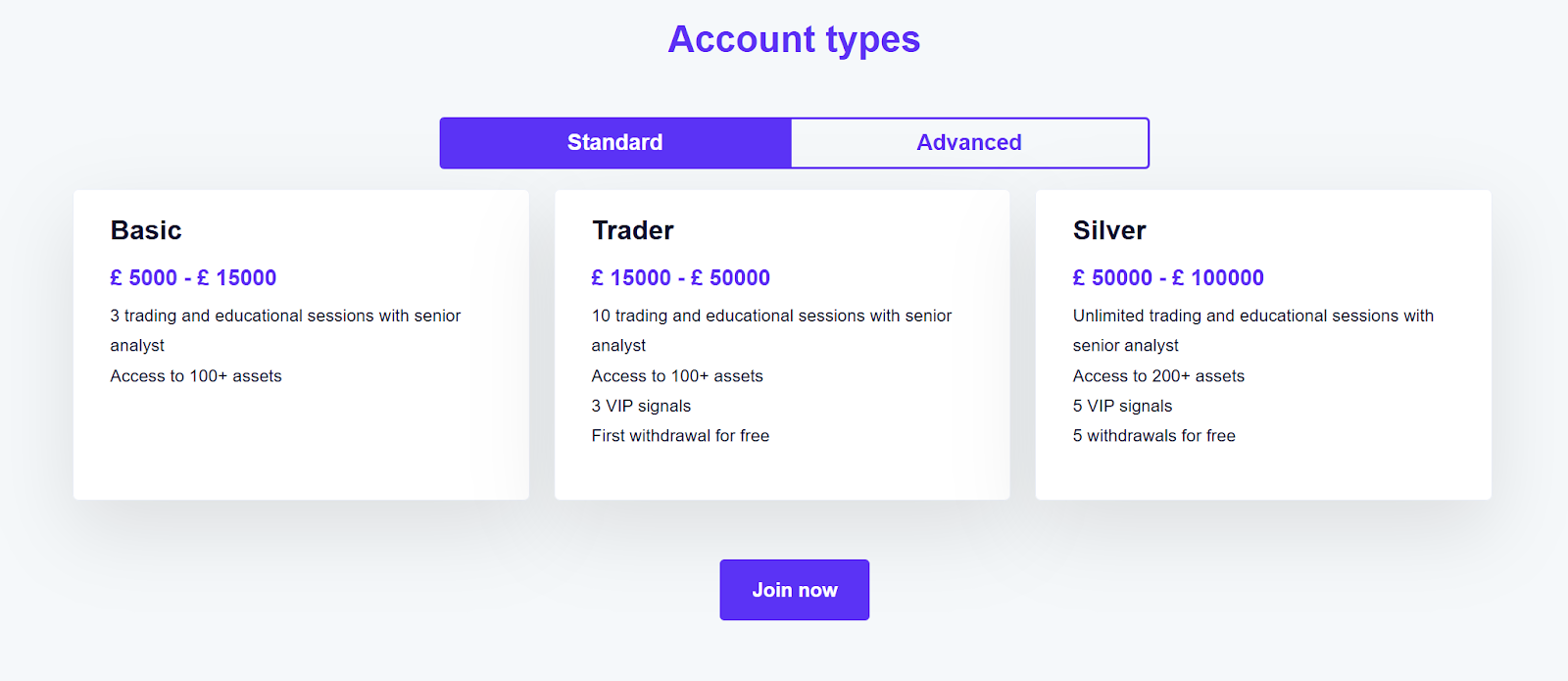Viewport: 1568px width, 681px height.
Task: Click Trader's 10 trading sessions description
Action: point(771,316)
